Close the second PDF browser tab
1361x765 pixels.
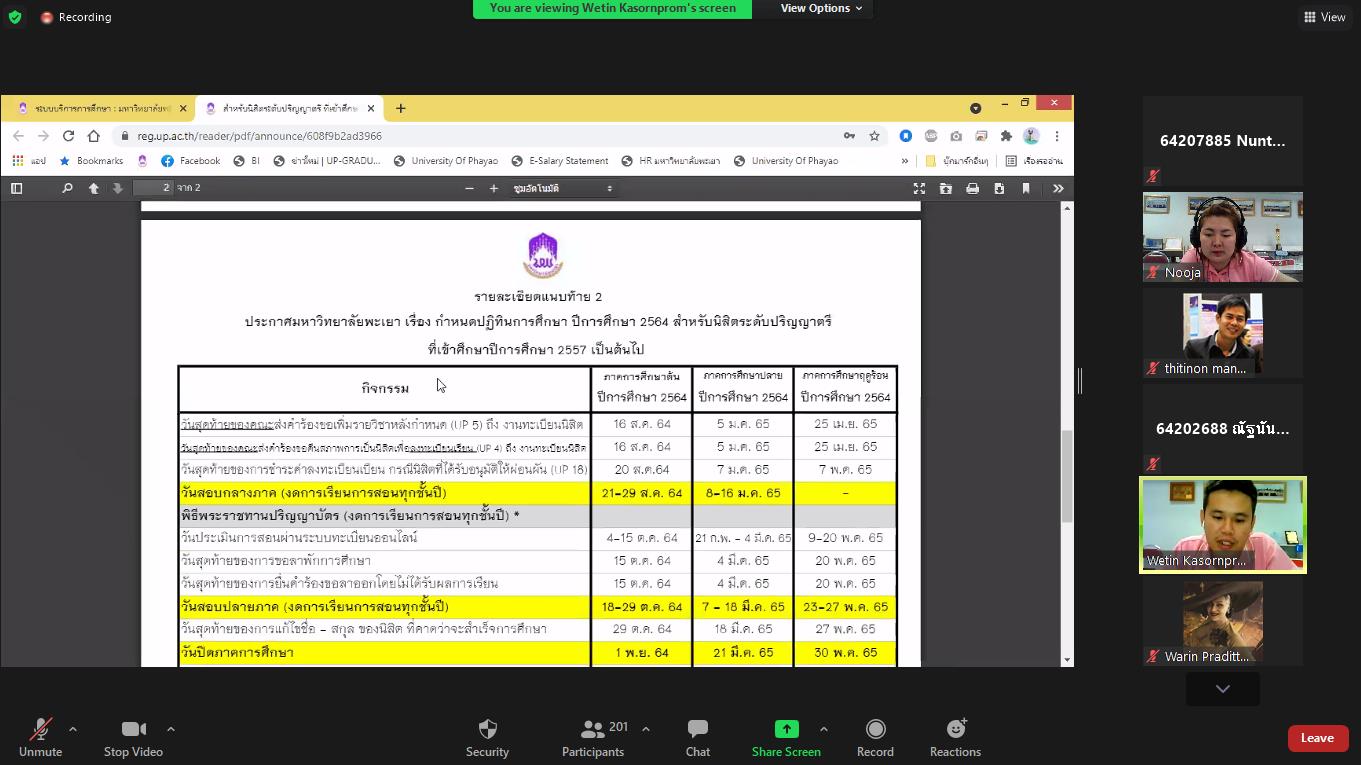coord(371,108)
